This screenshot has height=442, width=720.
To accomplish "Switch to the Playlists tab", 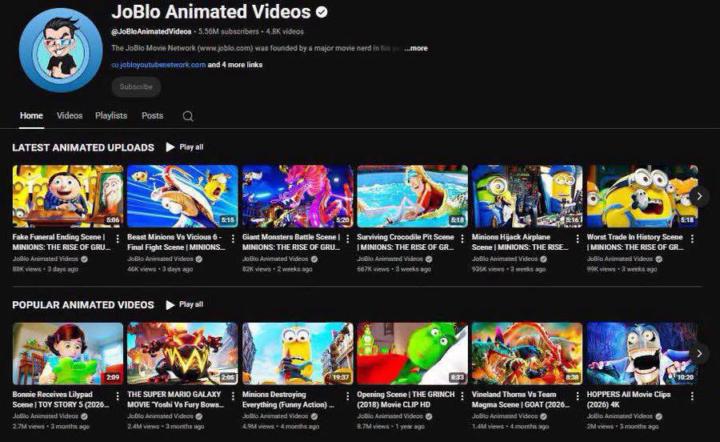I will (111, 116).
